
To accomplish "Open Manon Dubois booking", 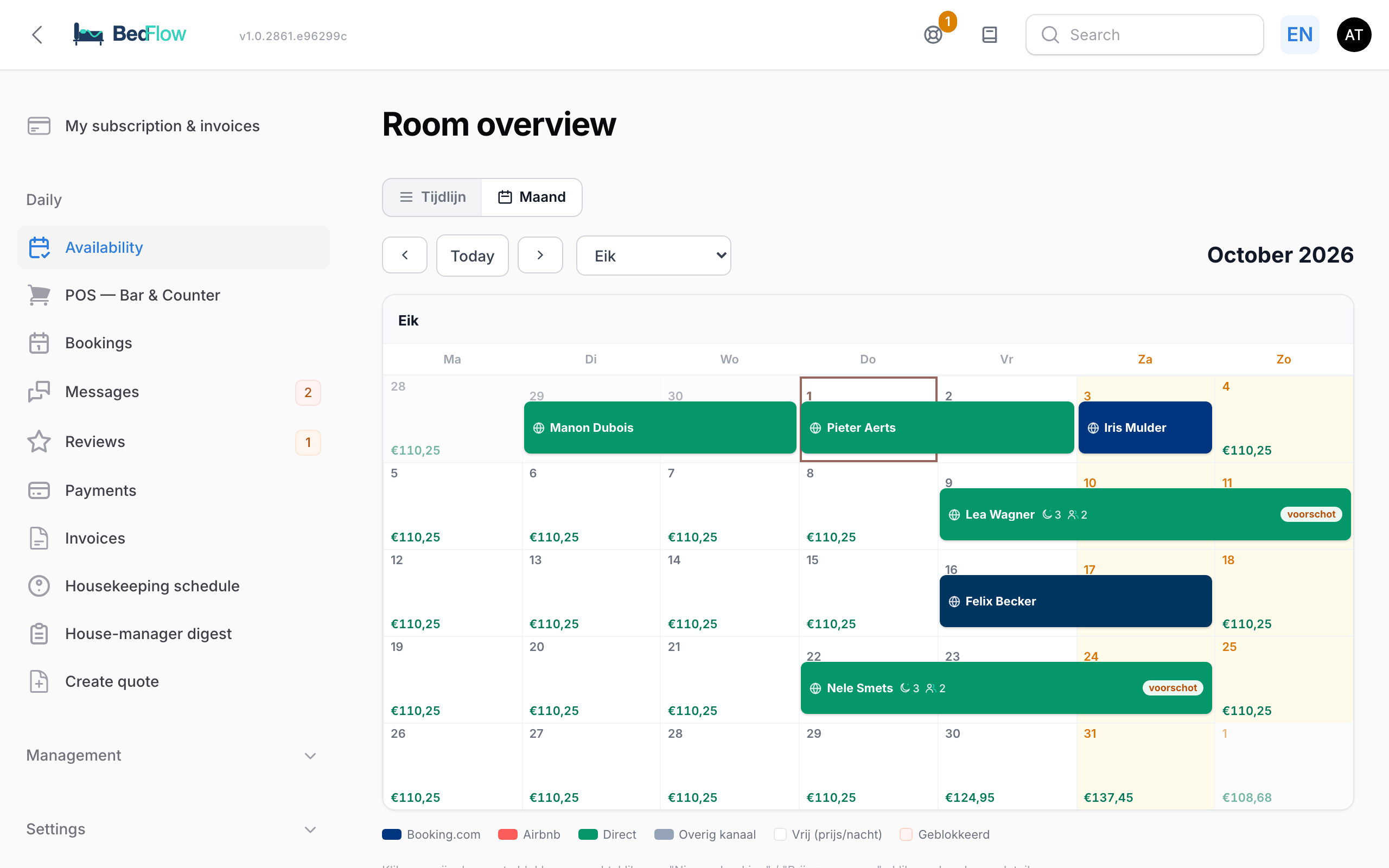I will (660, 427).
